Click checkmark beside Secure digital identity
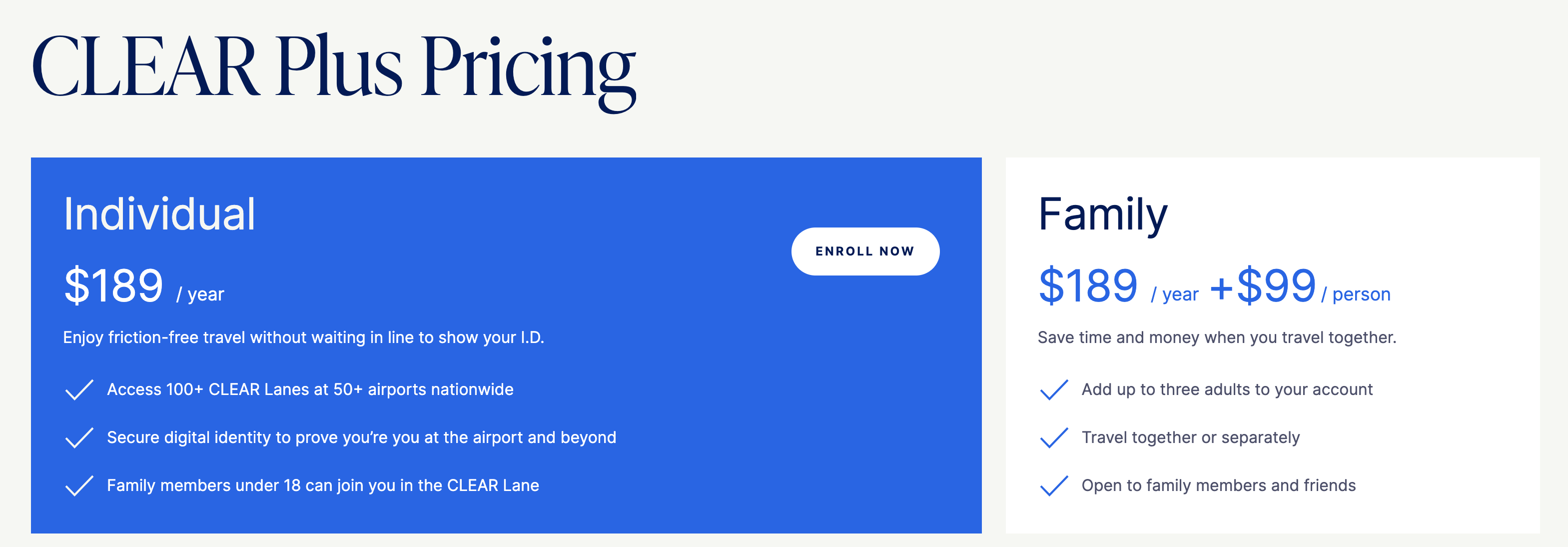This screenshot has width=1568, height=547. [79, 437]
